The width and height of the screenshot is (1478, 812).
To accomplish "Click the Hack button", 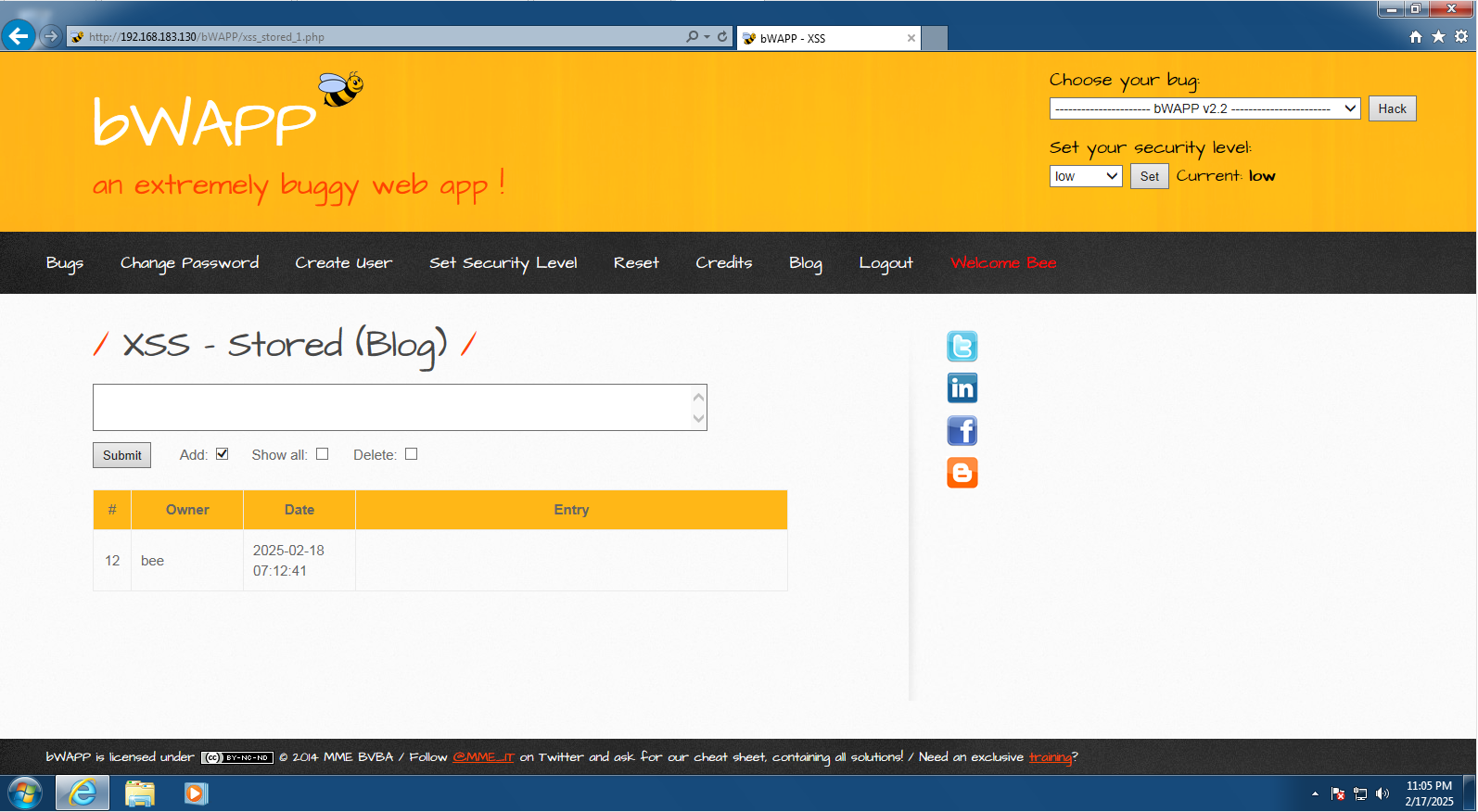I will tap(1392, 108).
